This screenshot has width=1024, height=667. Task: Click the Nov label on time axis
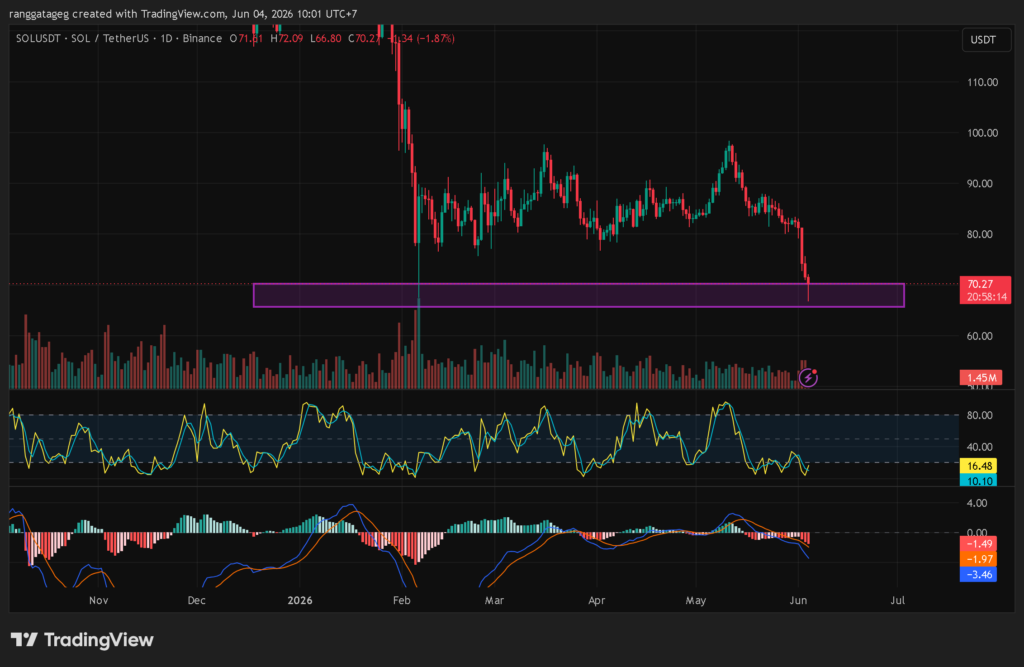click(x=99, y=600)
